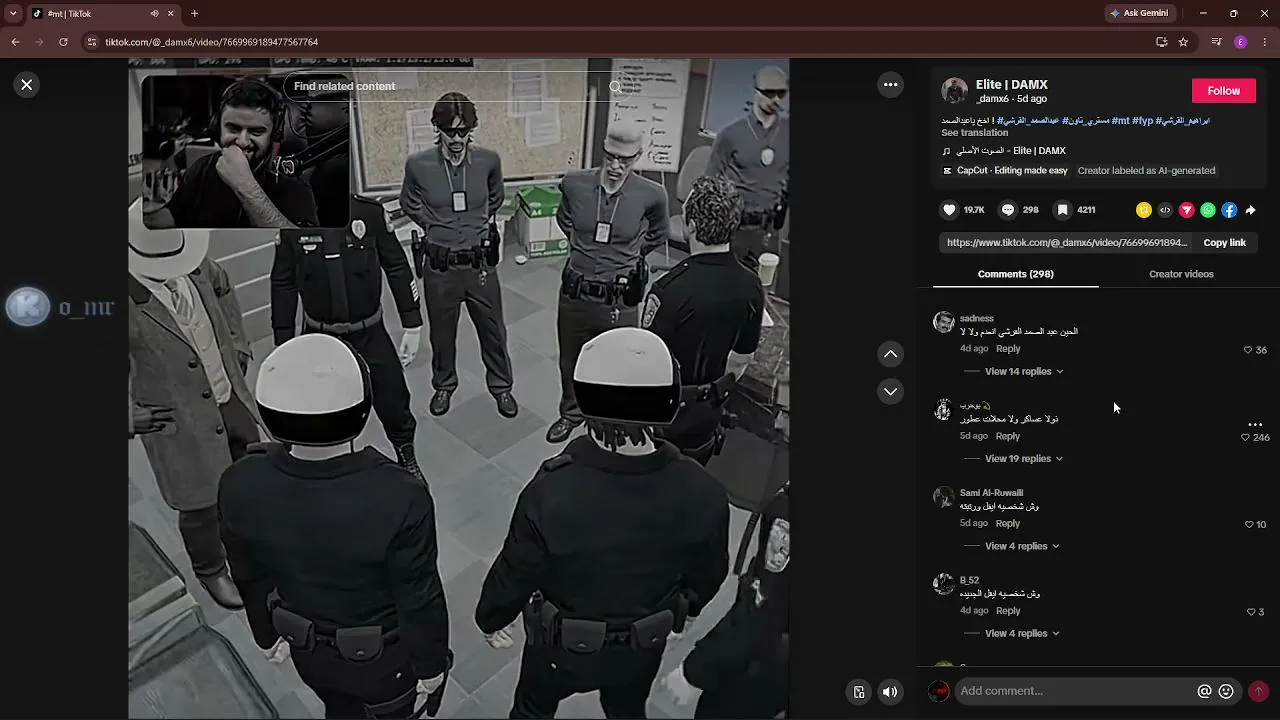Click the search magnifier in Find related content
Image resolution: width=1280 pixels, height=720 pixels.
616,86
